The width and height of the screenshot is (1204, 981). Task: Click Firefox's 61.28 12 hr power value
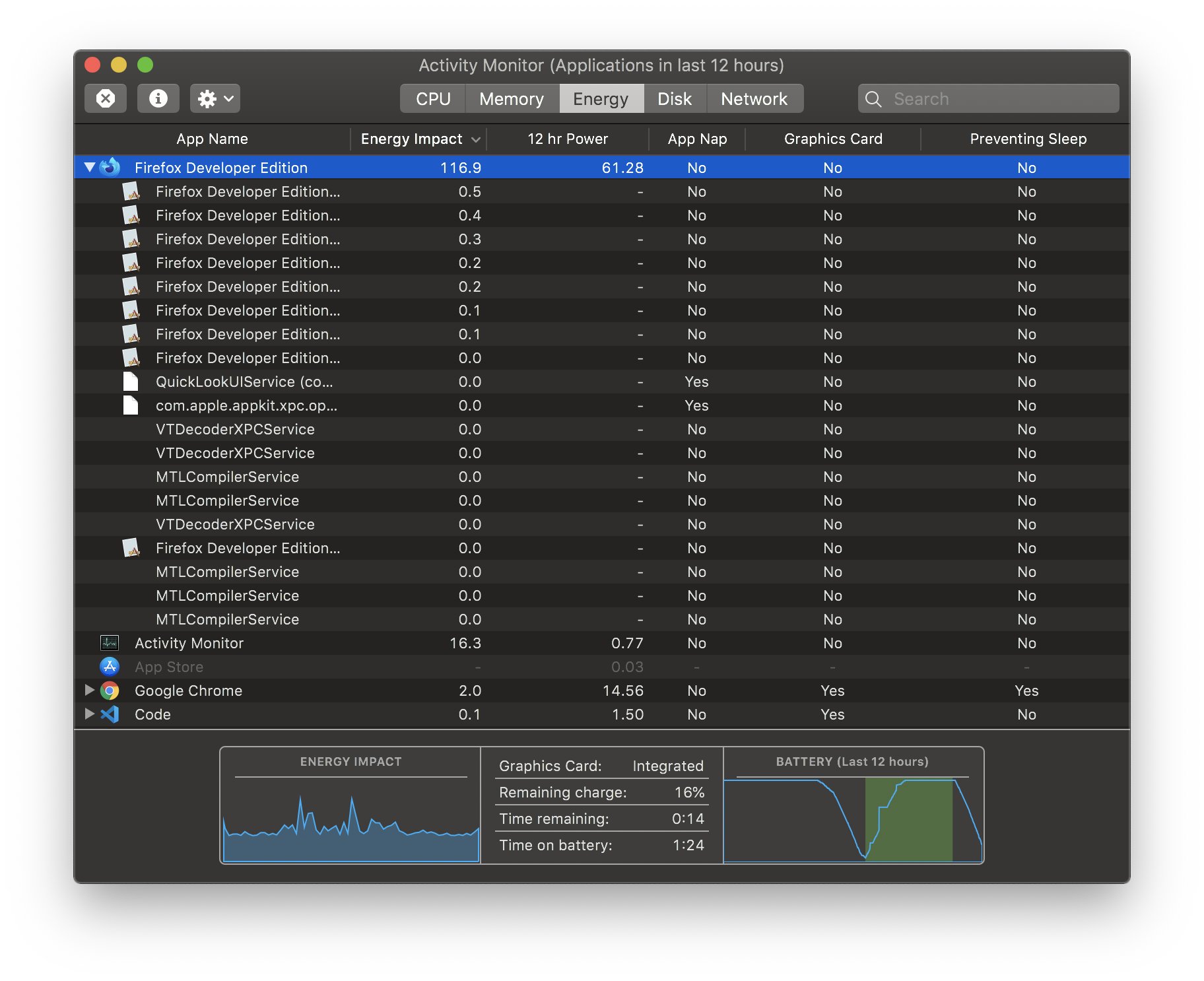click(x=622, y=168)
